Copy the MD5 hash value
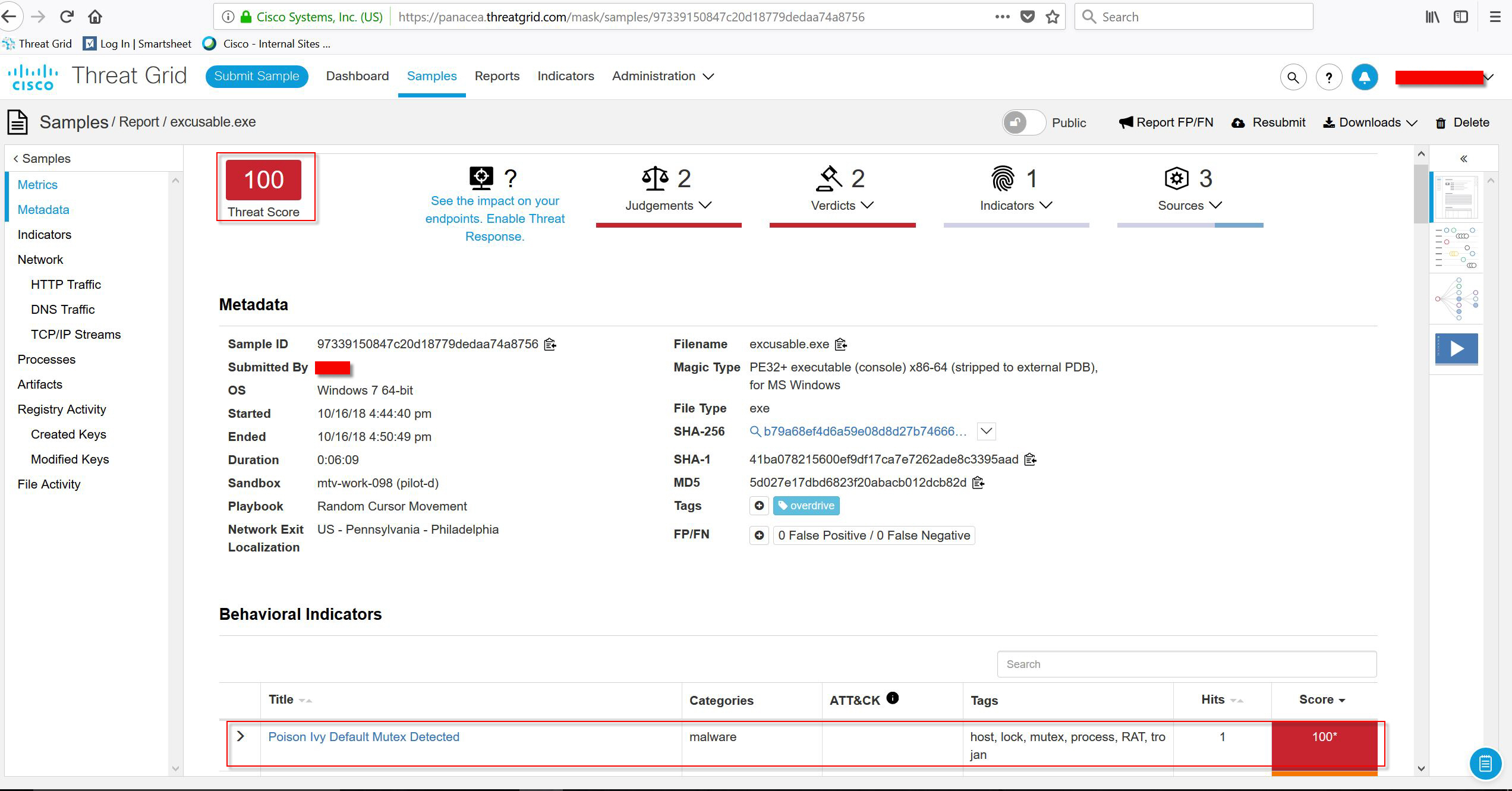Image resolution: width=1512 pixels, height=791 pixels. 978,483
